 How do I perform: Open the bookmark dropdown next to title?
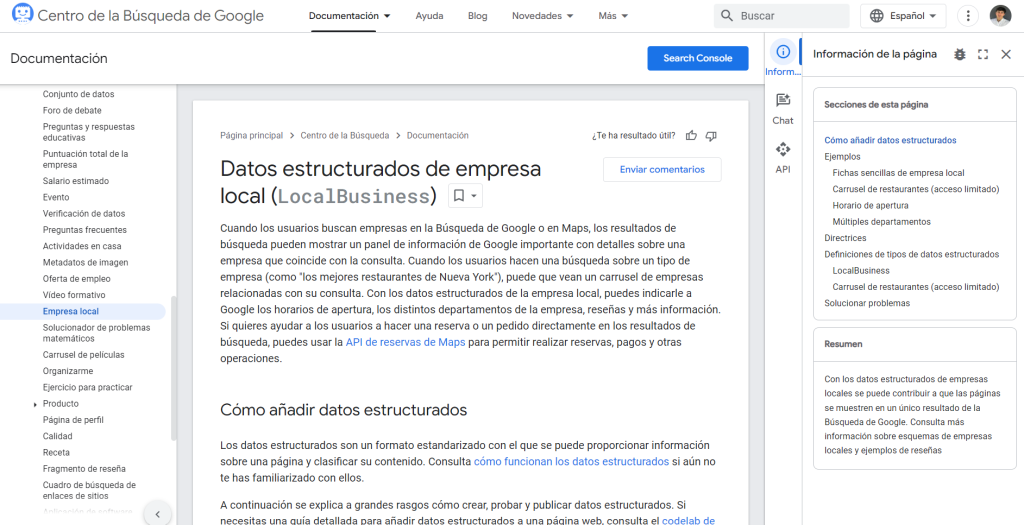[464, 196]
